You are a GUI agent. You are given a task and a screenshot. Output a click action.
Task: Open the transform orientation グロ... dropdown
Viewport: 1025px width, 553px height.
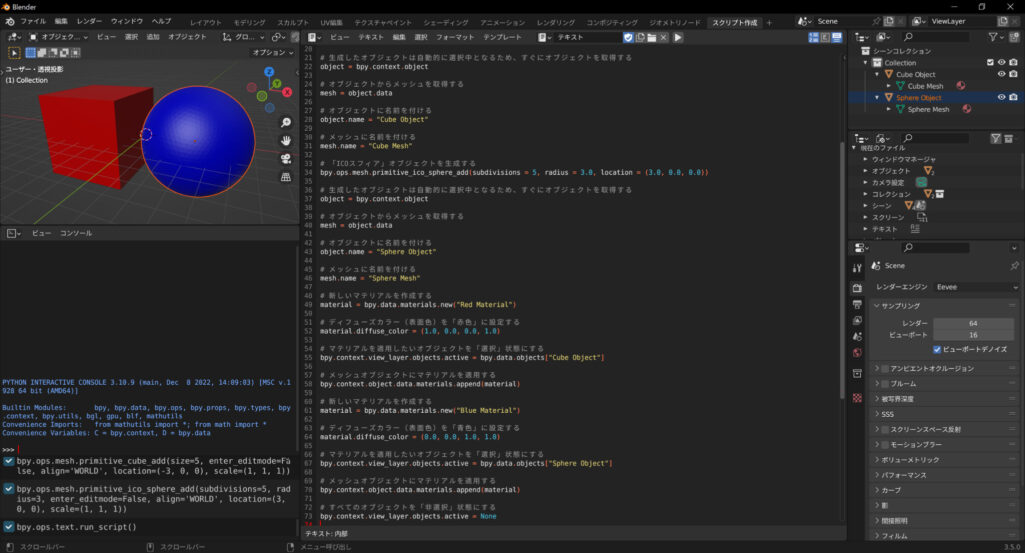(x=243, y=37)
